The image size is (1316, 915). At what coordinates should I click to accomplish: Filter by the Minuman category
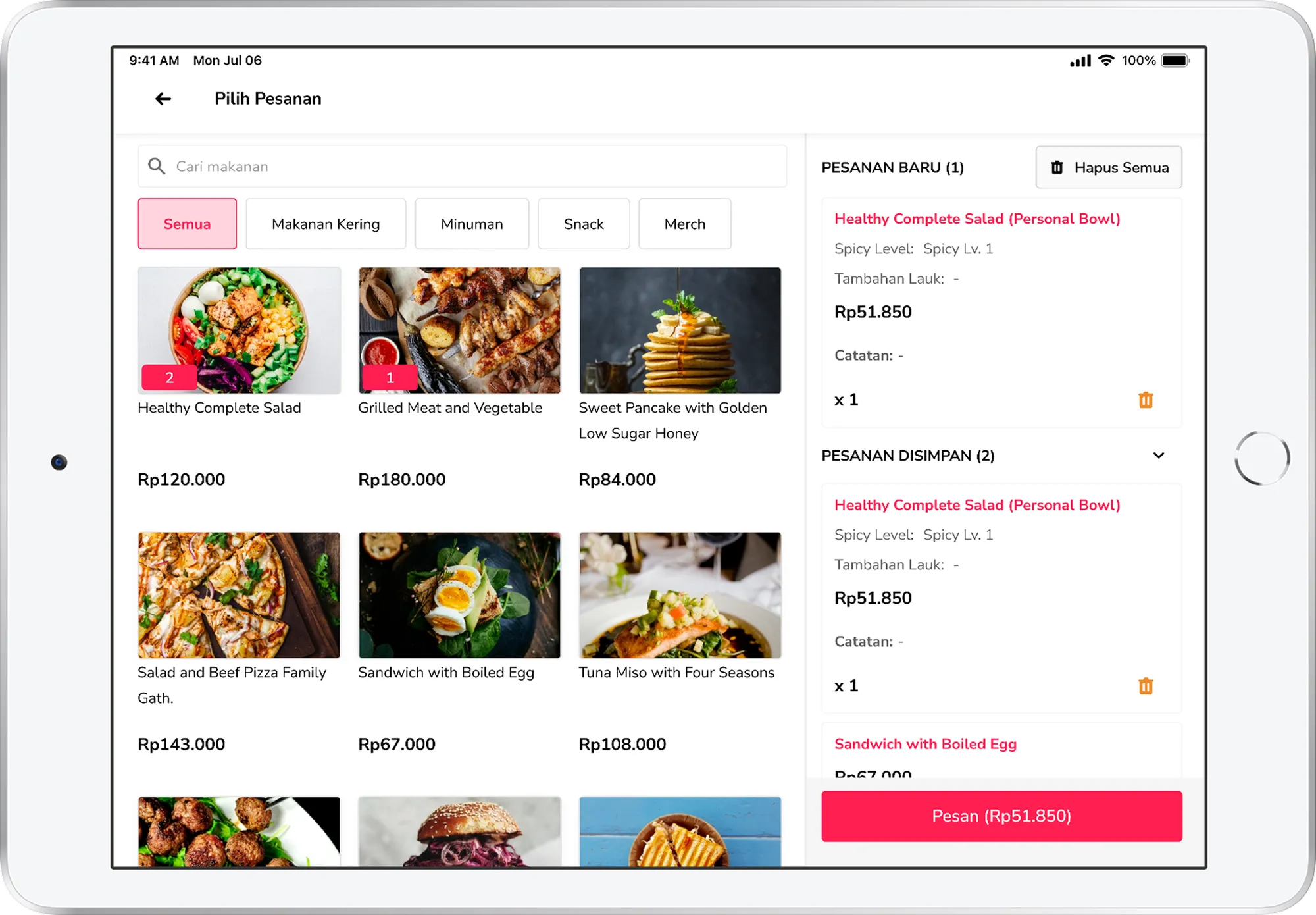472,224
